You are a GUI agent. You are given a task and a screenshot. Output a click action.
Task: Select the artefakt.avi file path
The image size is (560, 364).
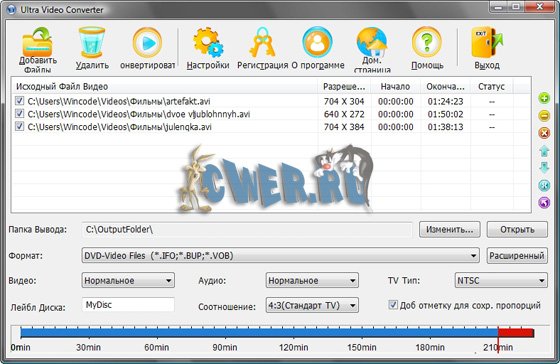point(119,101)
